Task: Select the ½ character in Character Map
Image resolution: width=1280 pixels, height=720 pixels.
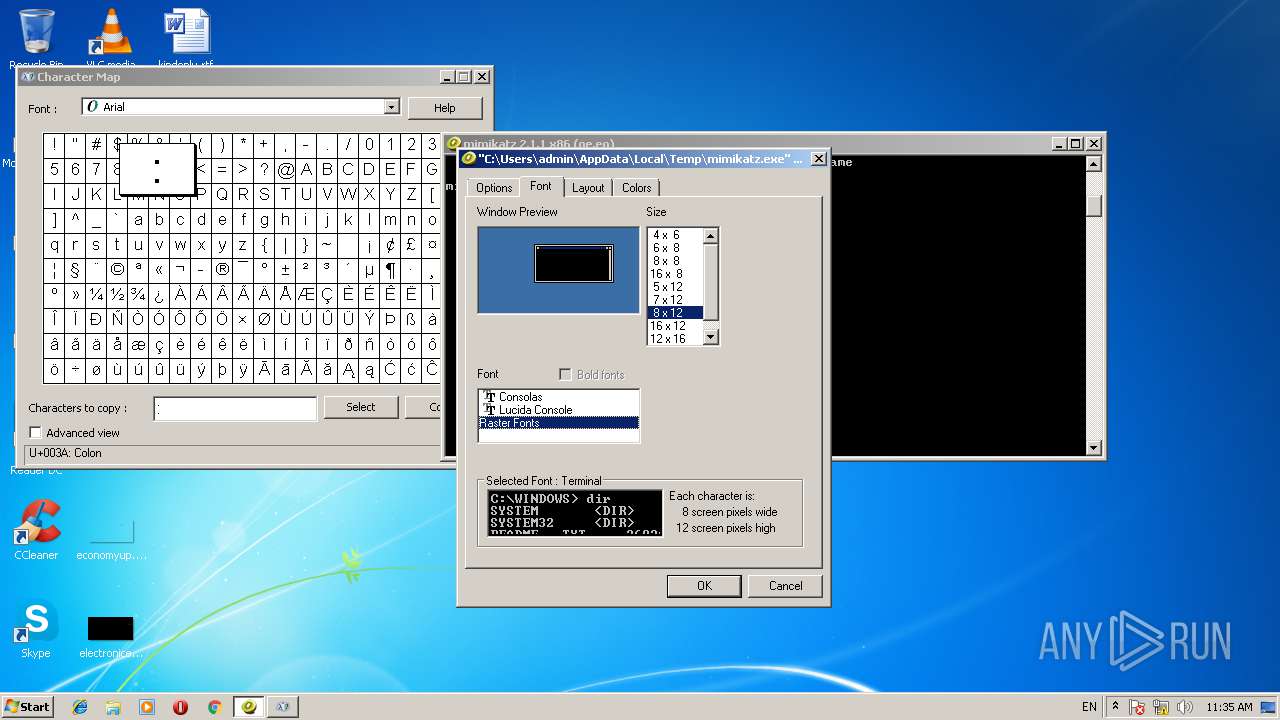Action: (x=117, y=295)
